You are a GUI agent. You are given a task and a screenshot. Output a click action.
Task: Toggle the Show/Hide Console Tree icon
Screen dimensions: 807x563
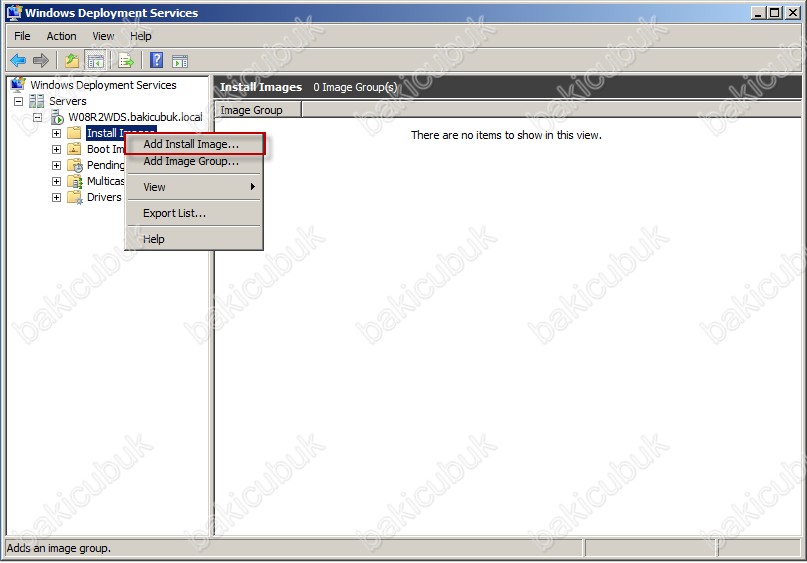click(96, 61)
